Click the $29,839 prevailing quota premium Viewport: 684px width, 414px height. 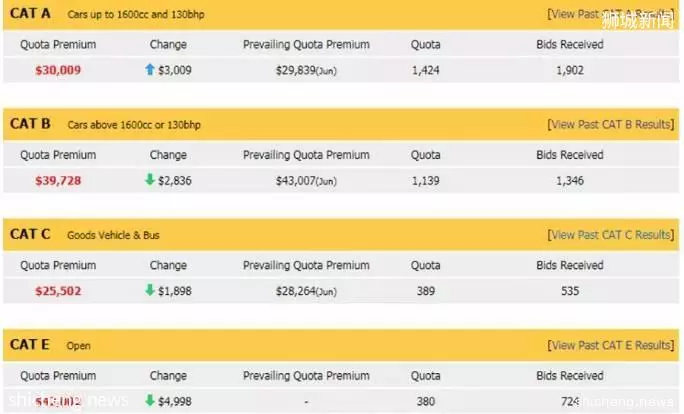click(x=306, y=70)
